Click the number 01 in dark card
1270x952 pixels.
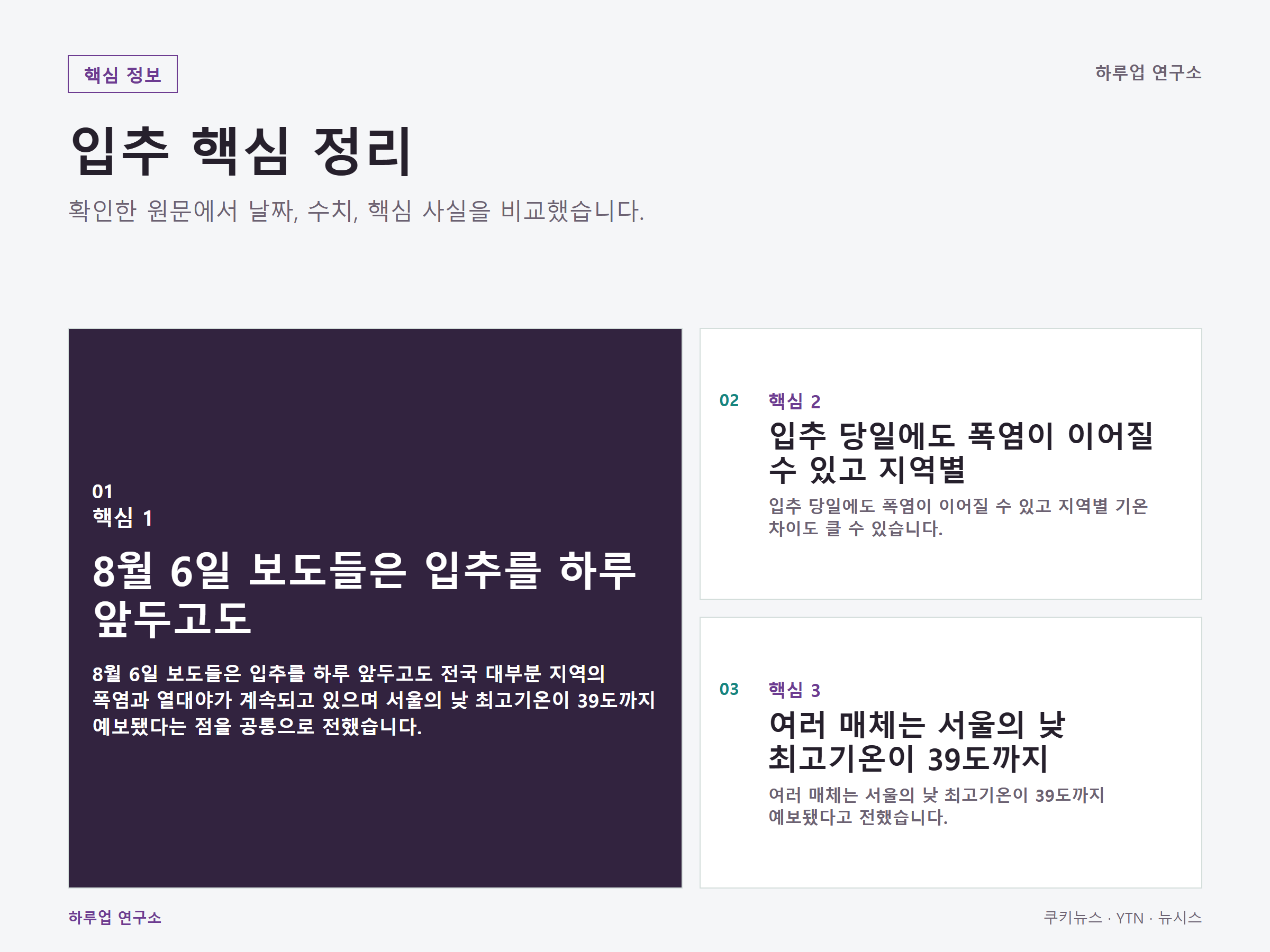102,492
